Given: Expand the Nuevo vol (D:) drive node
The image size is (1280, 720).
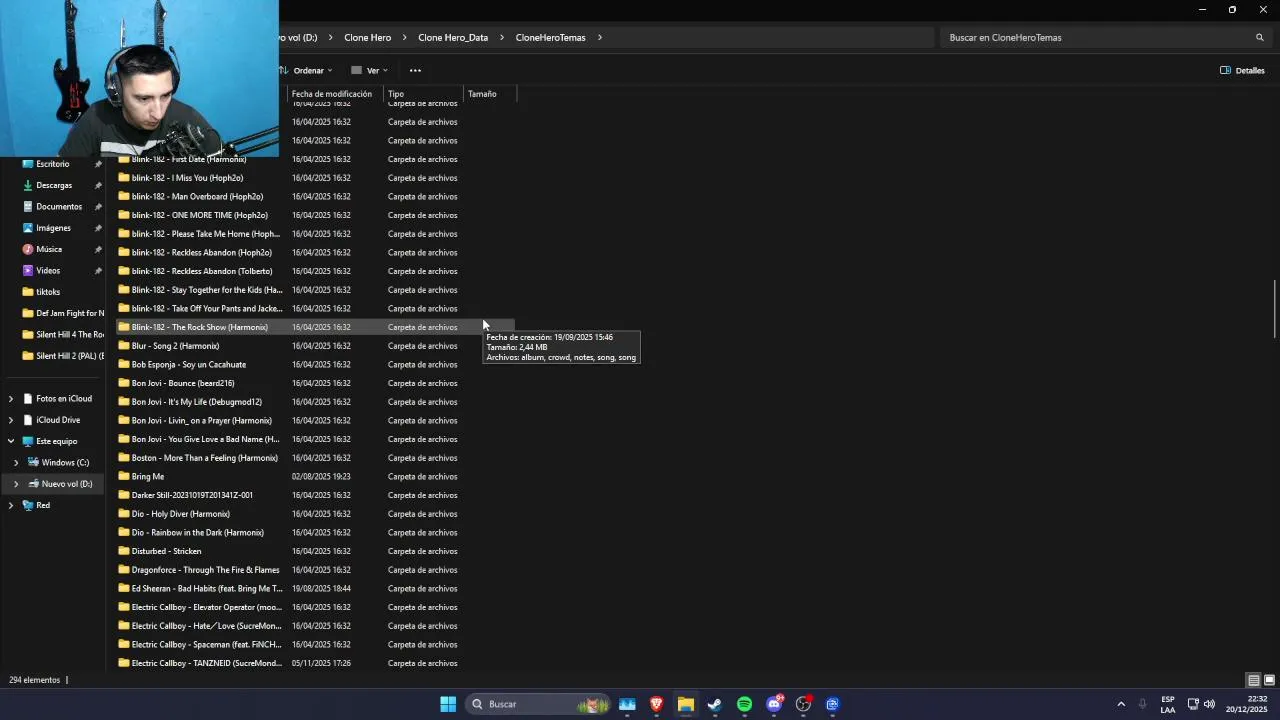Looking at the screenshot, I should tap(16, 484).
